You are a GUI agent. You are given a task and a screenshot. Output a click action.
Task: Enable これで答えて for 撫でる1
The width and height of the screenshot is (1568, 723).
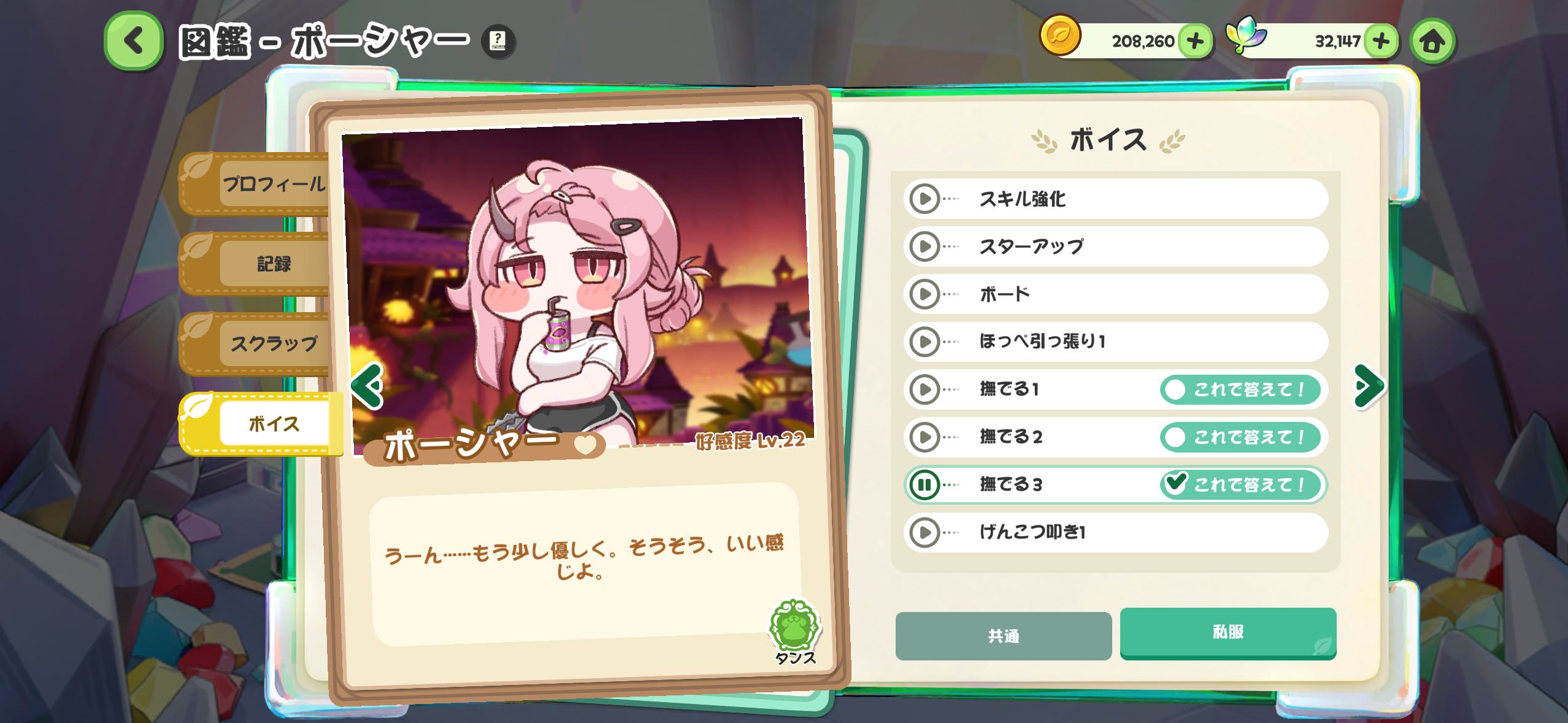(x=1240, y=389)
